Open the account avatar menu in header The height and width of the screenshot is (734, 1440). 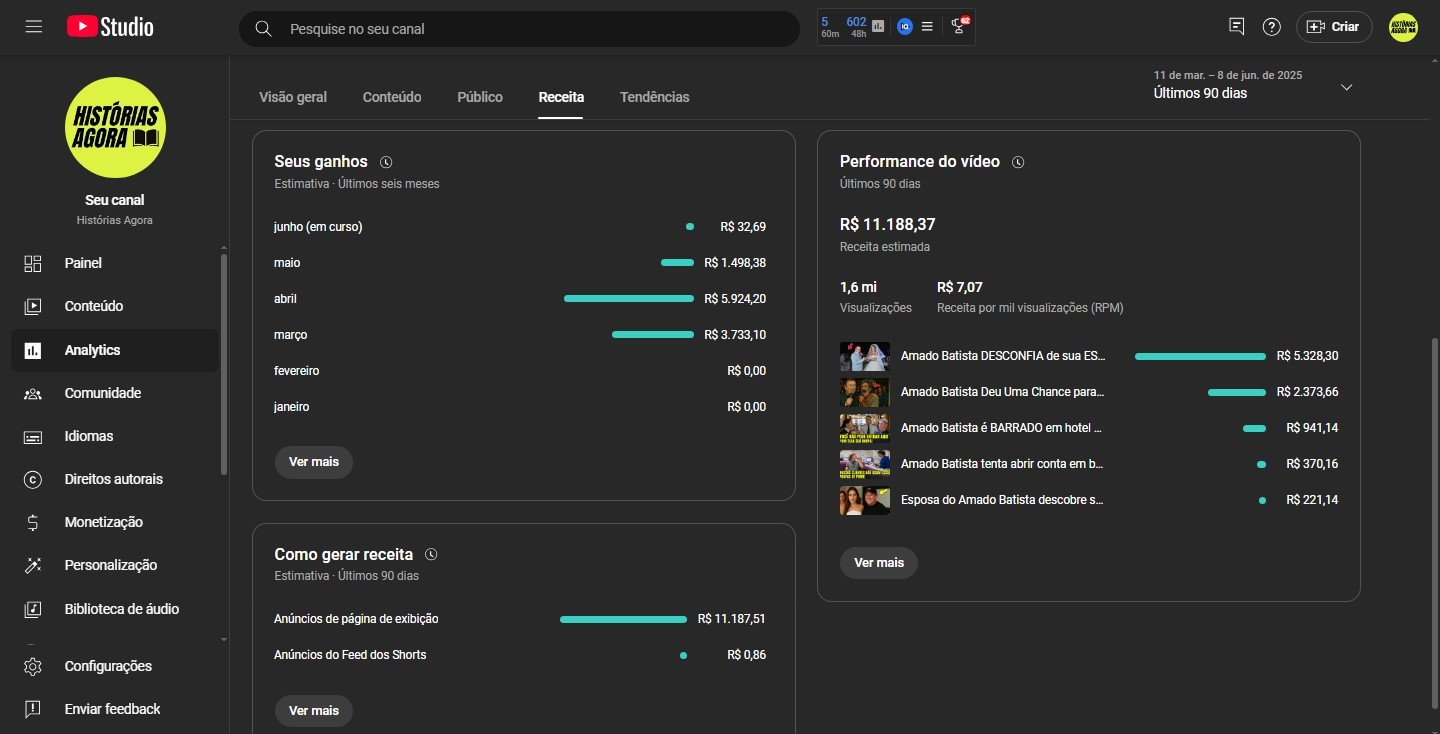pyautogui.click(x=1403, y=27)
